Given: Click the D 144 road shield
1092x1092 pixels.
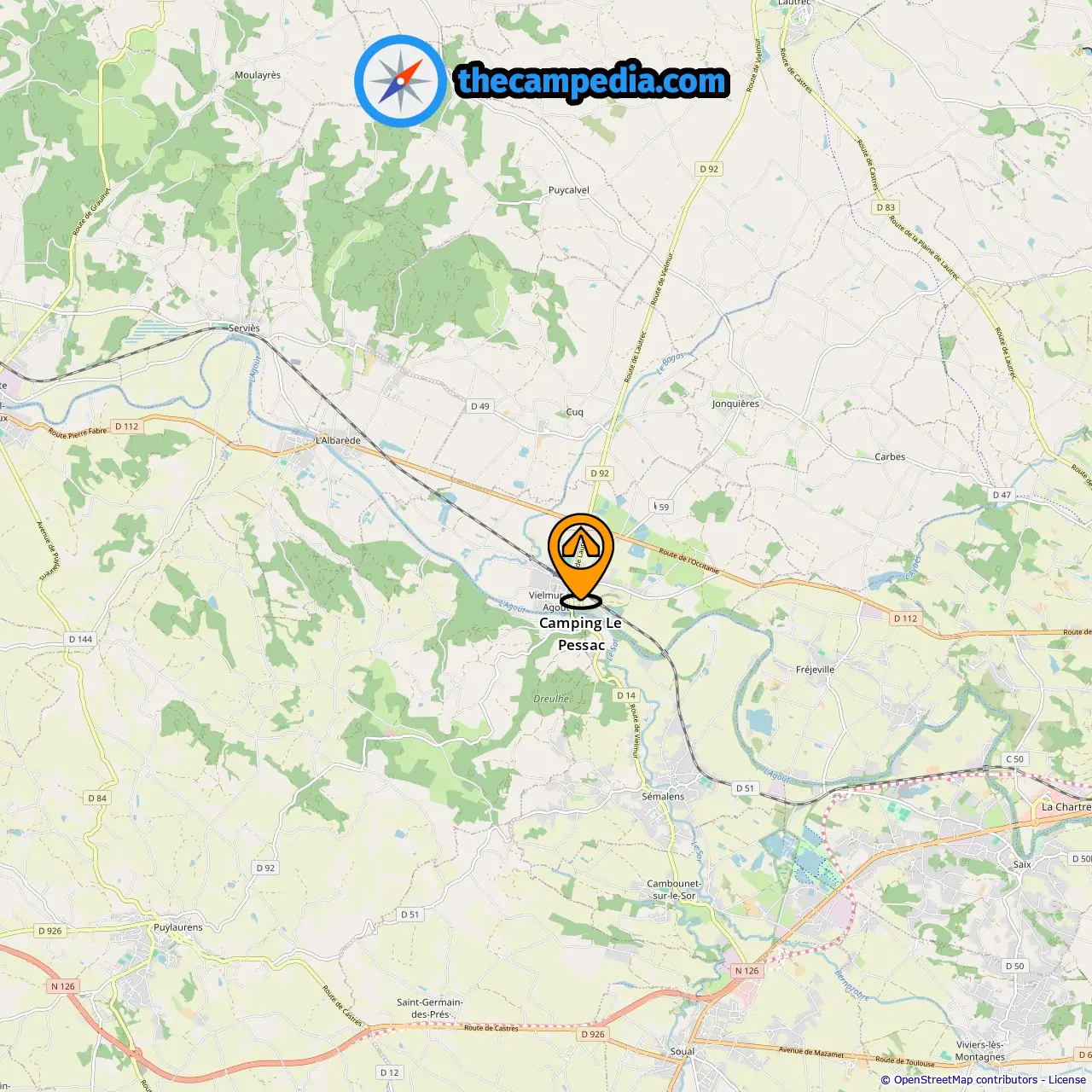Looking at the screenshot, I should pyautogui.click(x=80, y=639).
